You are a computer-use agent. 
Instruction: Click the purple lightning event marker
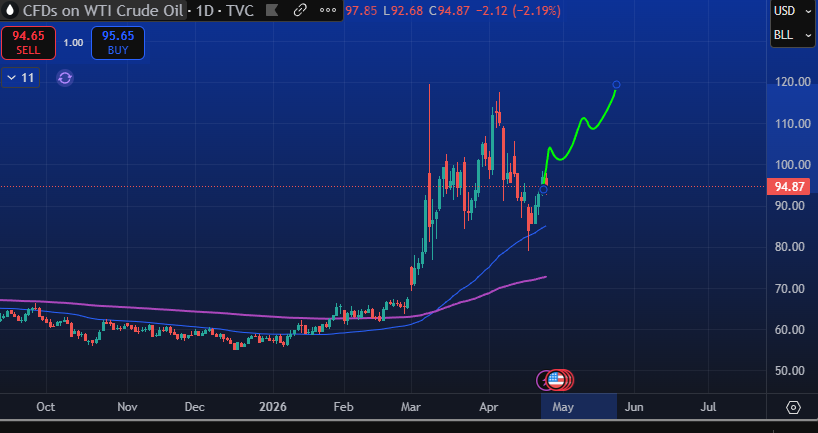pos(544,380)
